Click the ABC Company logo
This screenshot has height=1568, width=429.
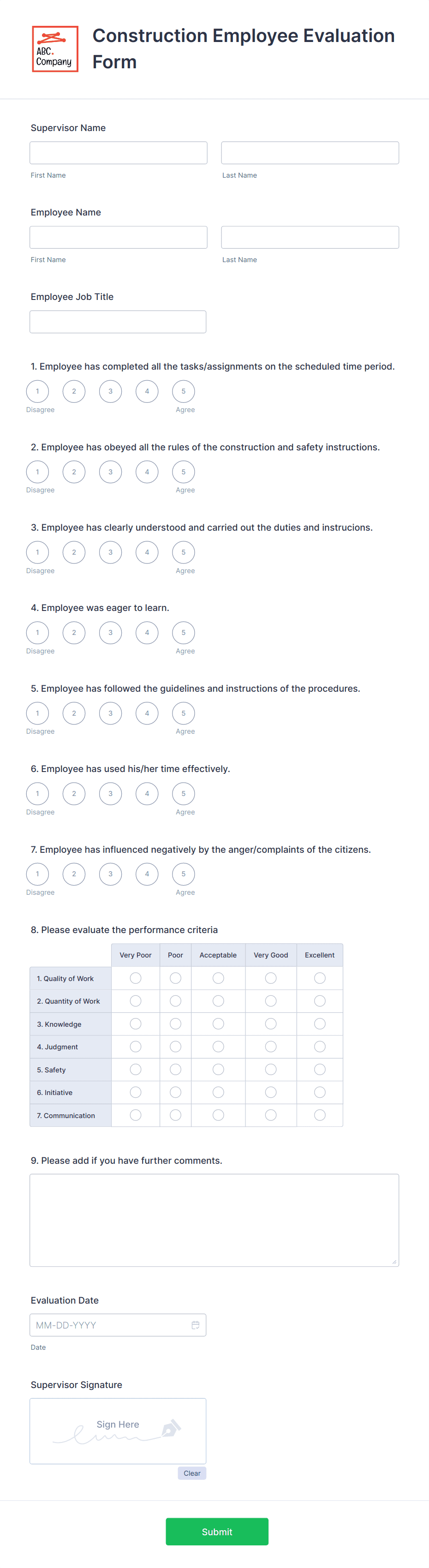pyautogui.click(x=55, y=49)
